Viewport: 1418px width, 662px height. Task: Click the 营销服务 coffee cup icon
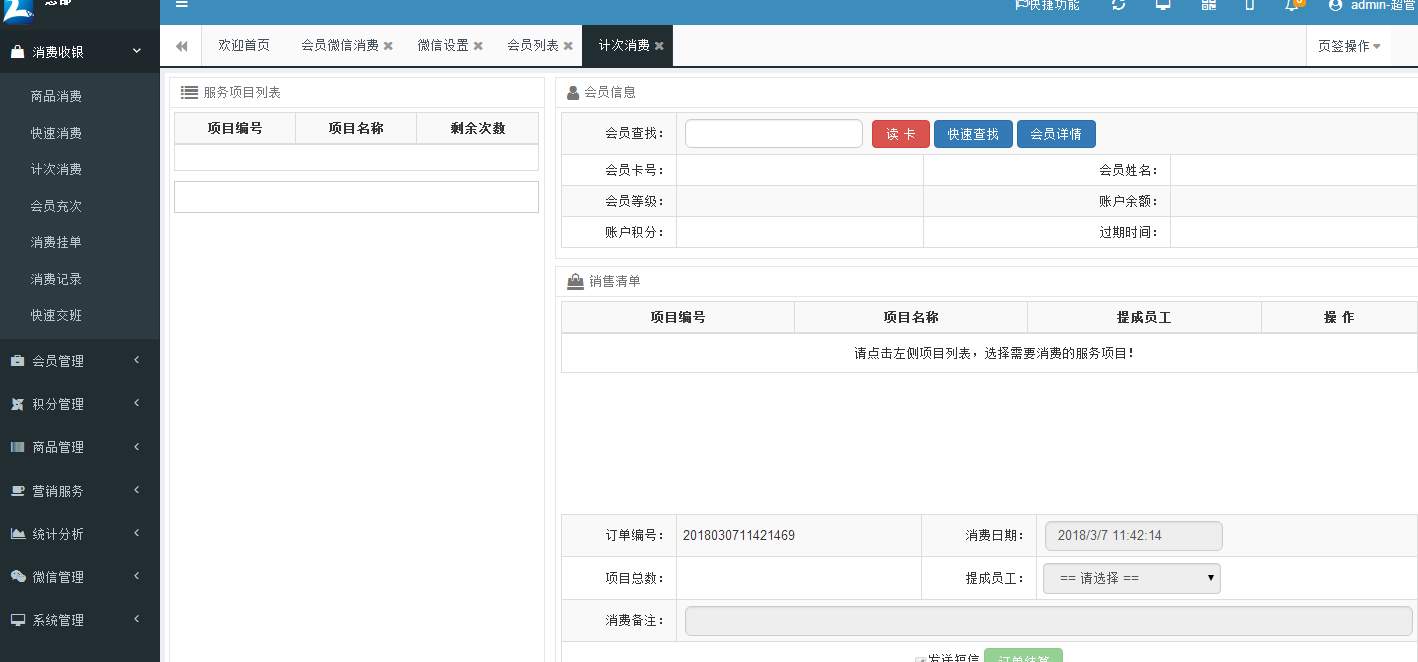click(17, 491)
